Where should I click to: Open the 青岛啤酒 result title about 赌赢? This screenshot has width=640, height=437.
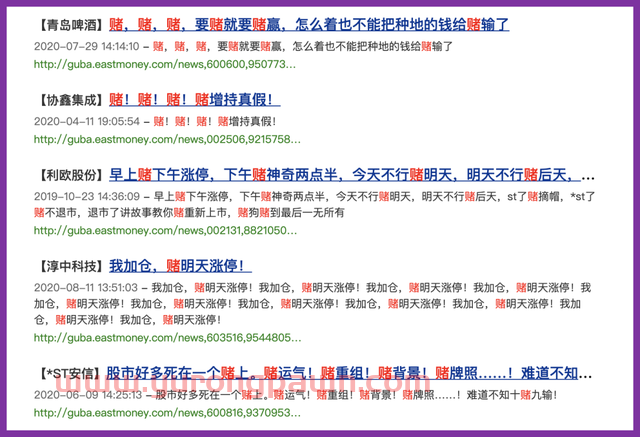click(x=309, y=25)
